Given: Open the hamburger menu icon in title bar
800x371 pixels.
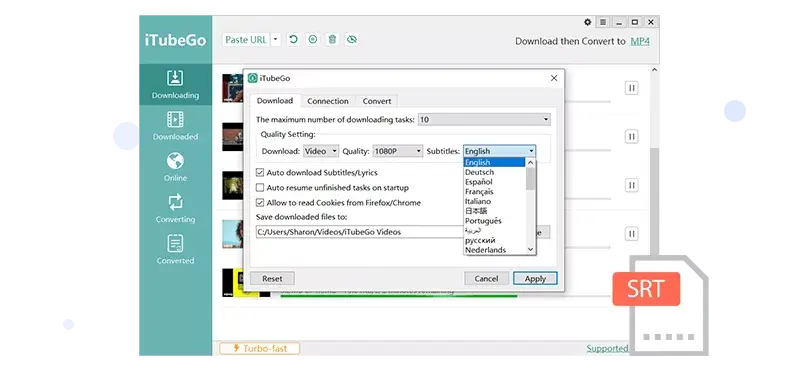Looking at the screenshot, I should pyautogui.click(x=603, y=22).
